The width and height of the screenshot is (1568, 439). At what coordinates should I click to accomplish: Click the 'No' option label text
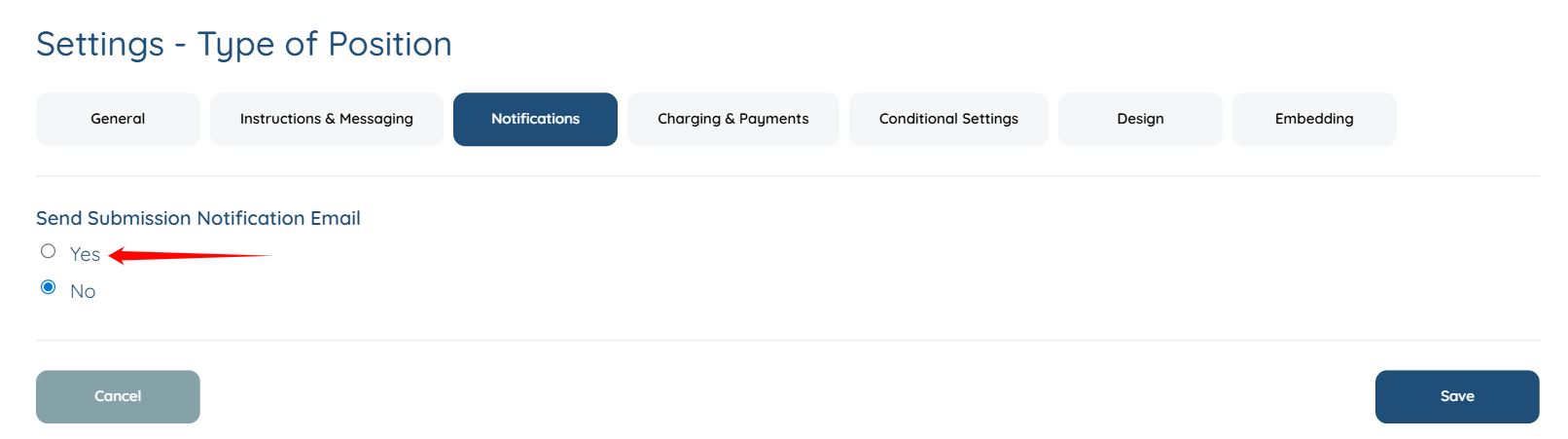pos(83,291)
